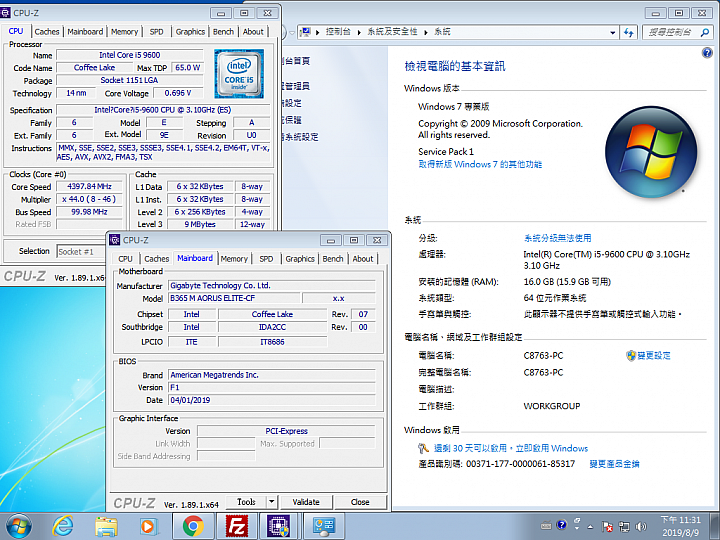Click the Tools button in CPU-Z
Viewport: 720px width, 540px height.
pos(247,502)
